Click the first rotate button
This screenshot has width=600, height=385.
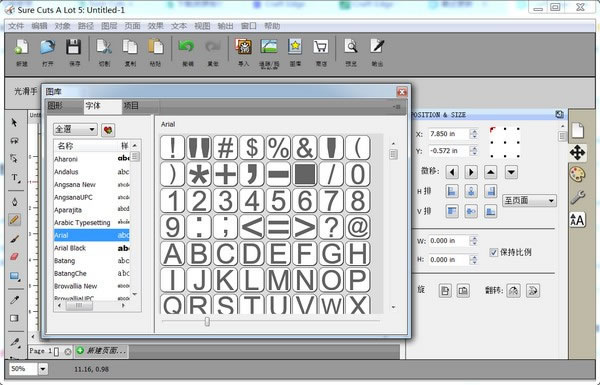pos(445,291)
